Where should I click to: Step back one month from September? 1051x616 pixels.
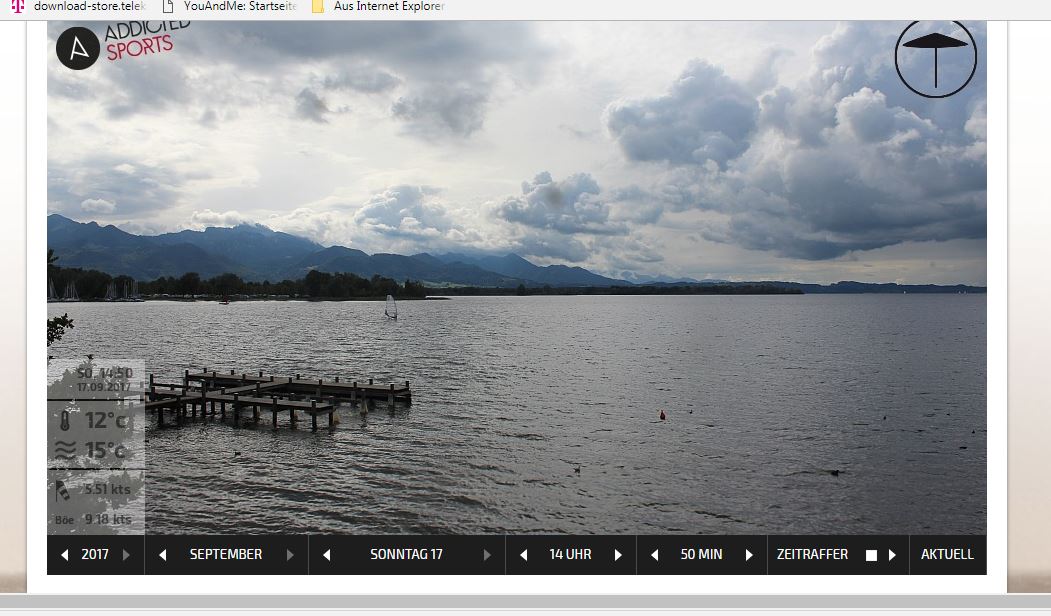click(x=162, y=555)
